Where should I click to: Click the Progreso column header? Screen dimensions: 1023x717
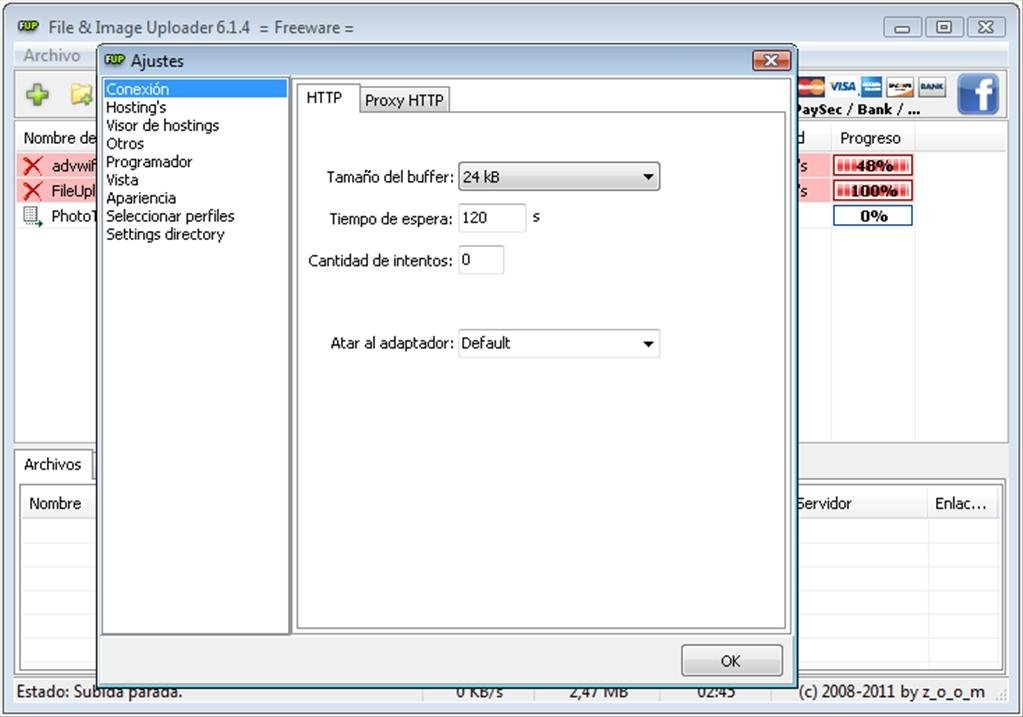pyautogui.click(x=872, y=138)
